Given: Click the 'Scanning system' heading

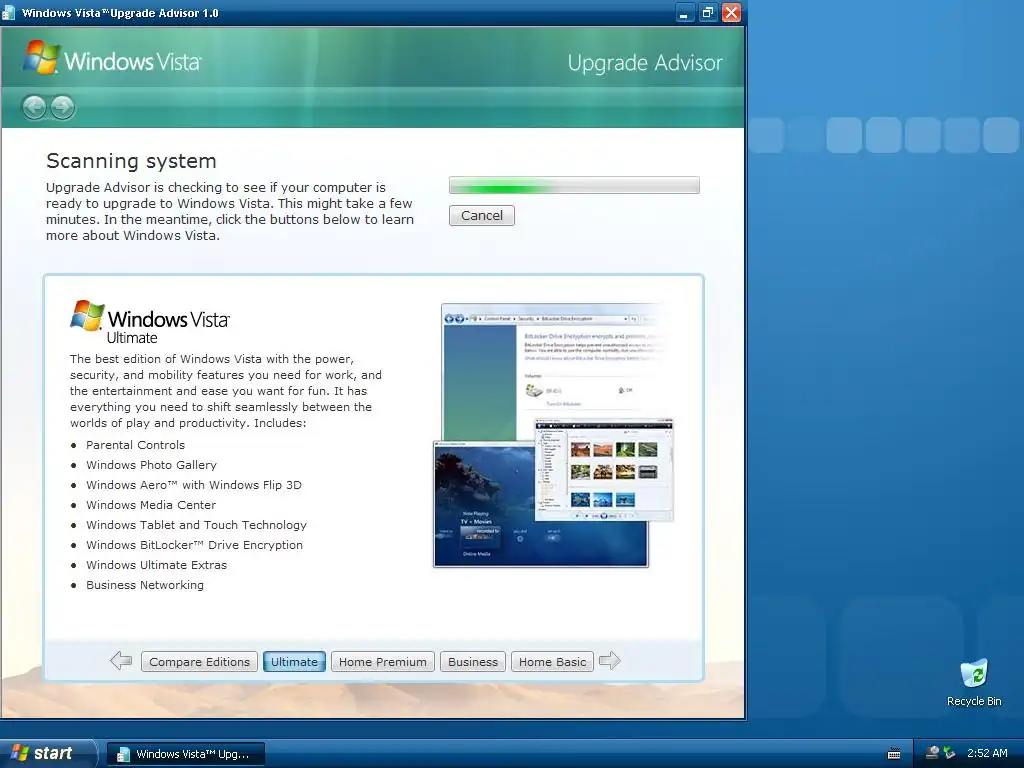Looking at the screenshot, I should tap(131, 161).
